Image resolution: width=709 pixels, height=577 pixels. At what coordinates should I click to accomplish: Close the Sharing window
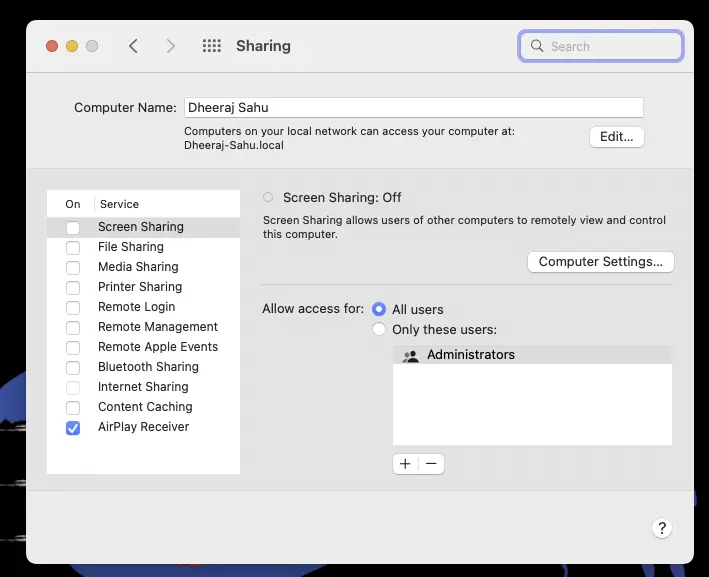tap(52, 46)
